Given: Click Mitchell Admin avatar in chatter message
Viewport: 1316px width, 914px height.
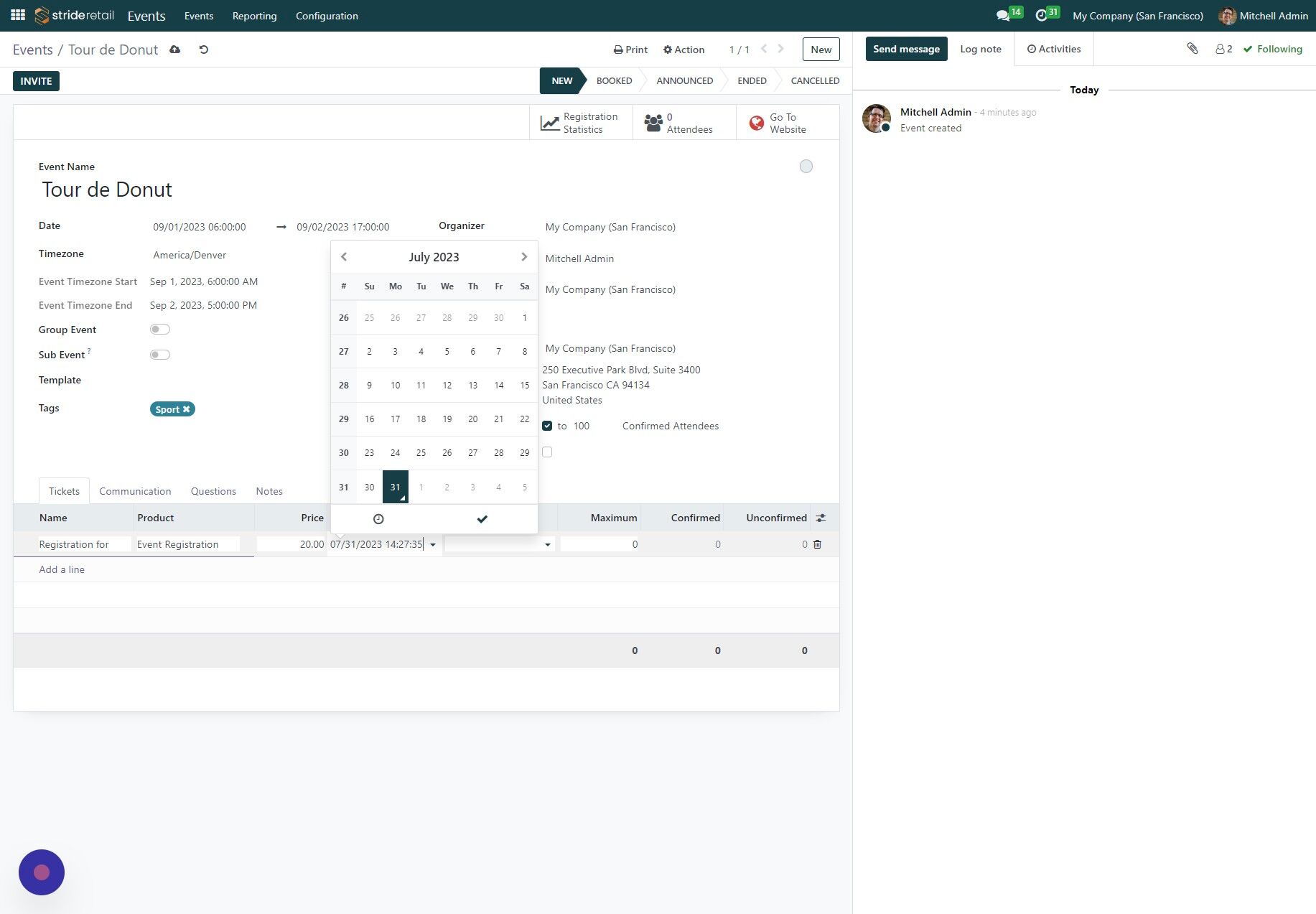Looking at the screenshot, I should click(876, 118).
